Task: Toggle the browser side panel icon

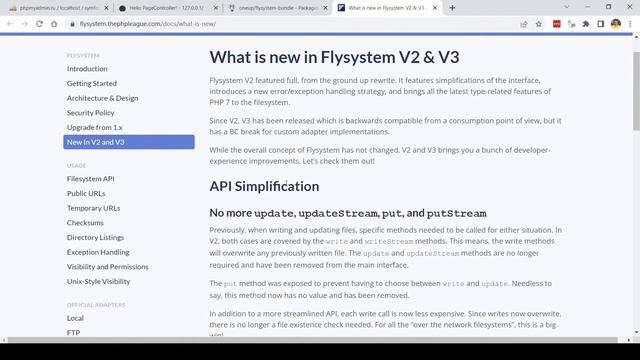Action: point(601,24)
